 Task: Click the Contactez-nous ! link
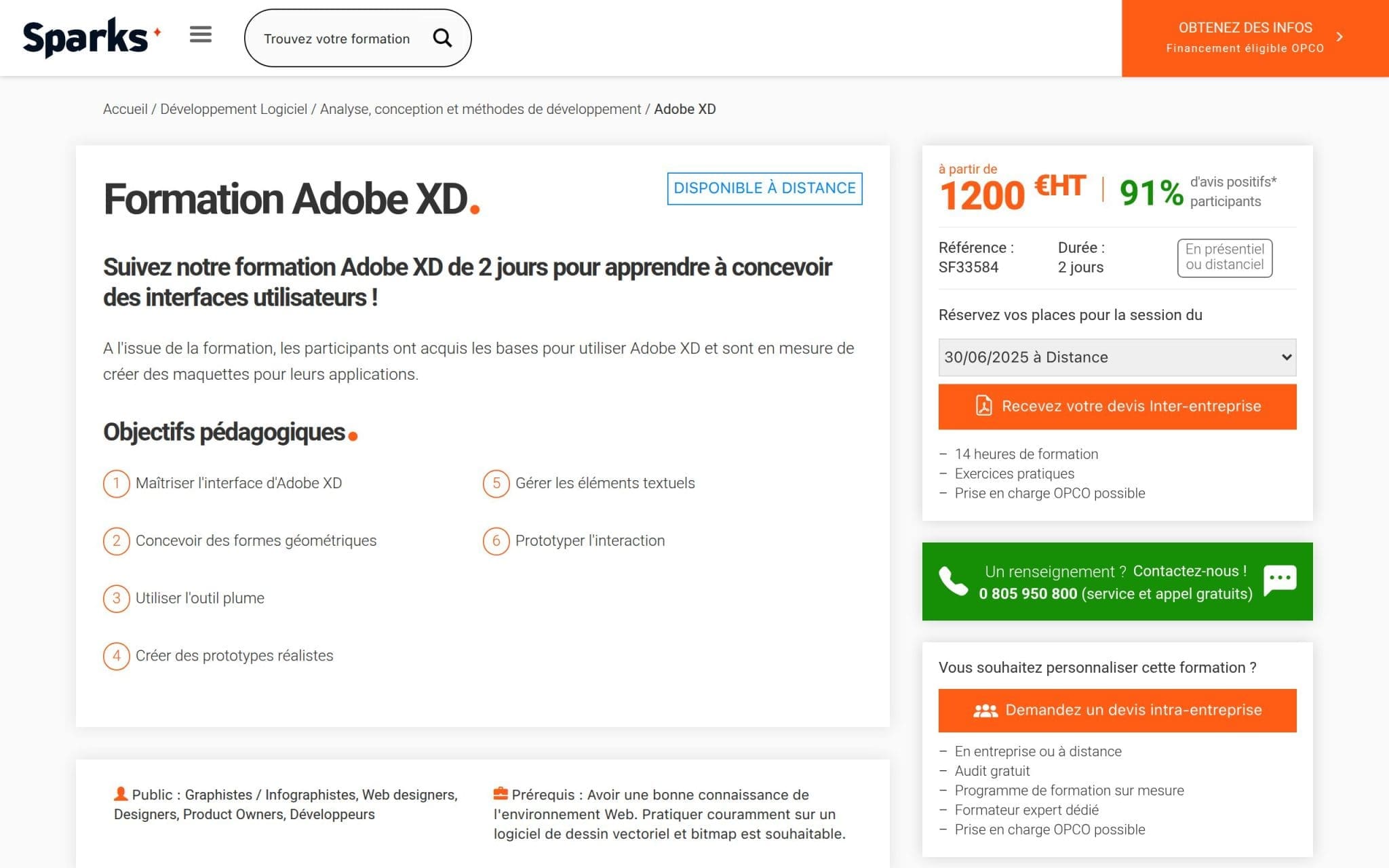tap(1190, 571)
